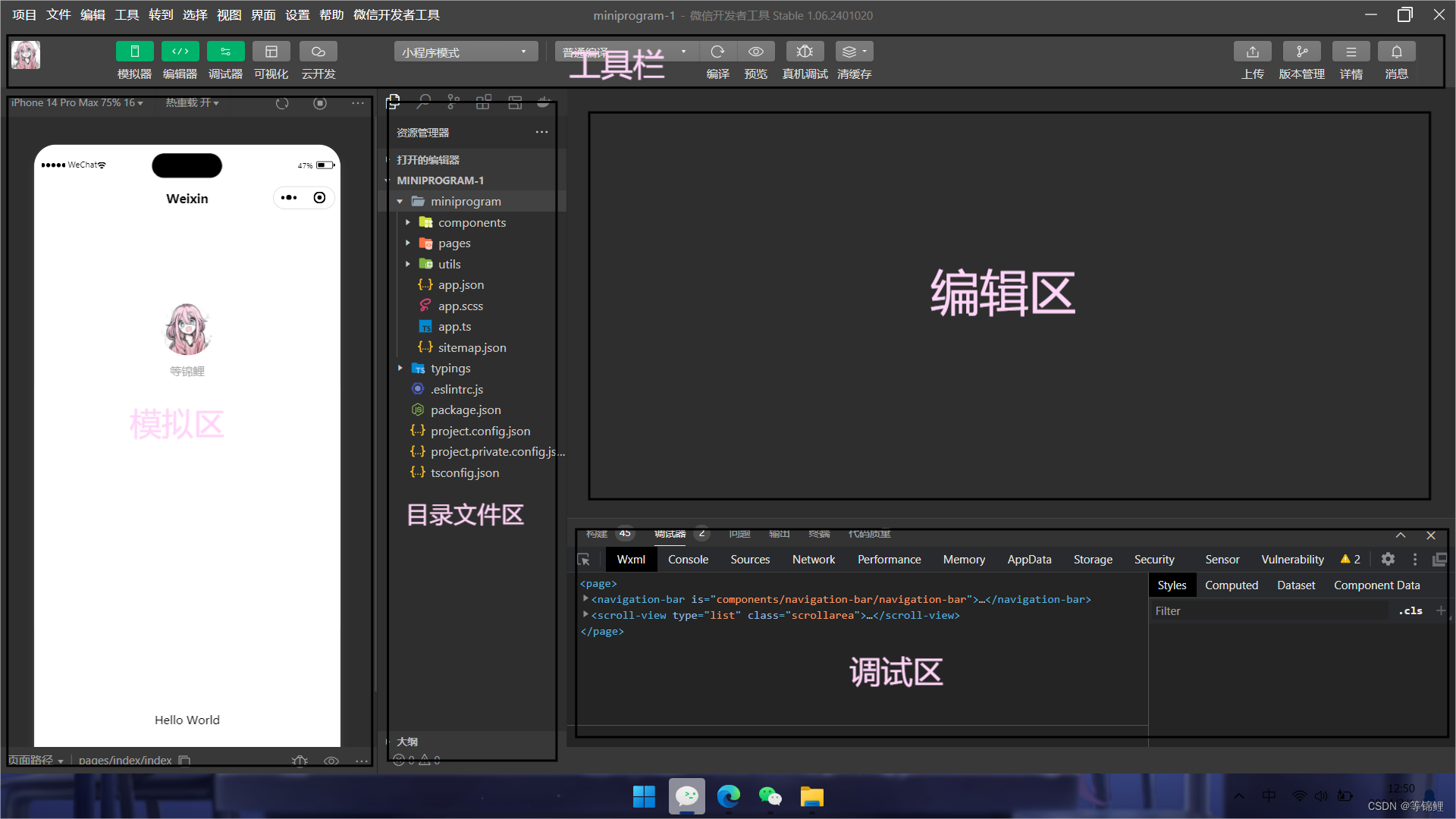Click the preview eye icon in toolbar
The width and height of the screenshot is (1456, 819).
pos(755,52)
